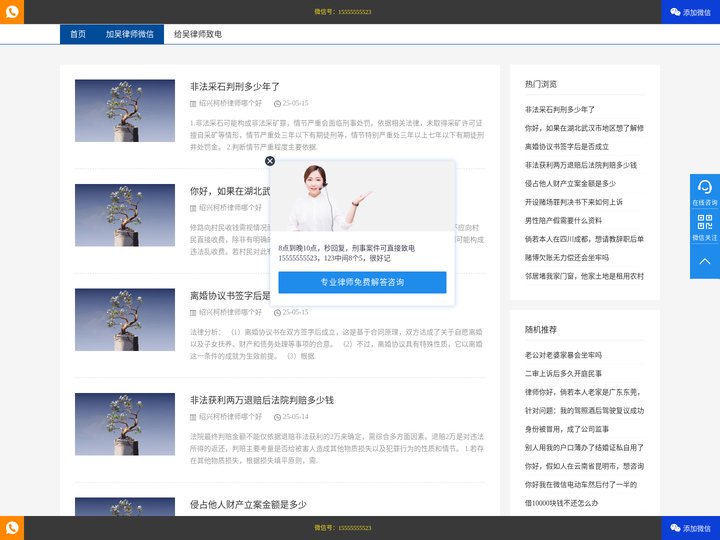Open 你好我在微信电动车然后付了一半的 link
The width and height of the screenshot is (720, 540).
click(581, 484)
